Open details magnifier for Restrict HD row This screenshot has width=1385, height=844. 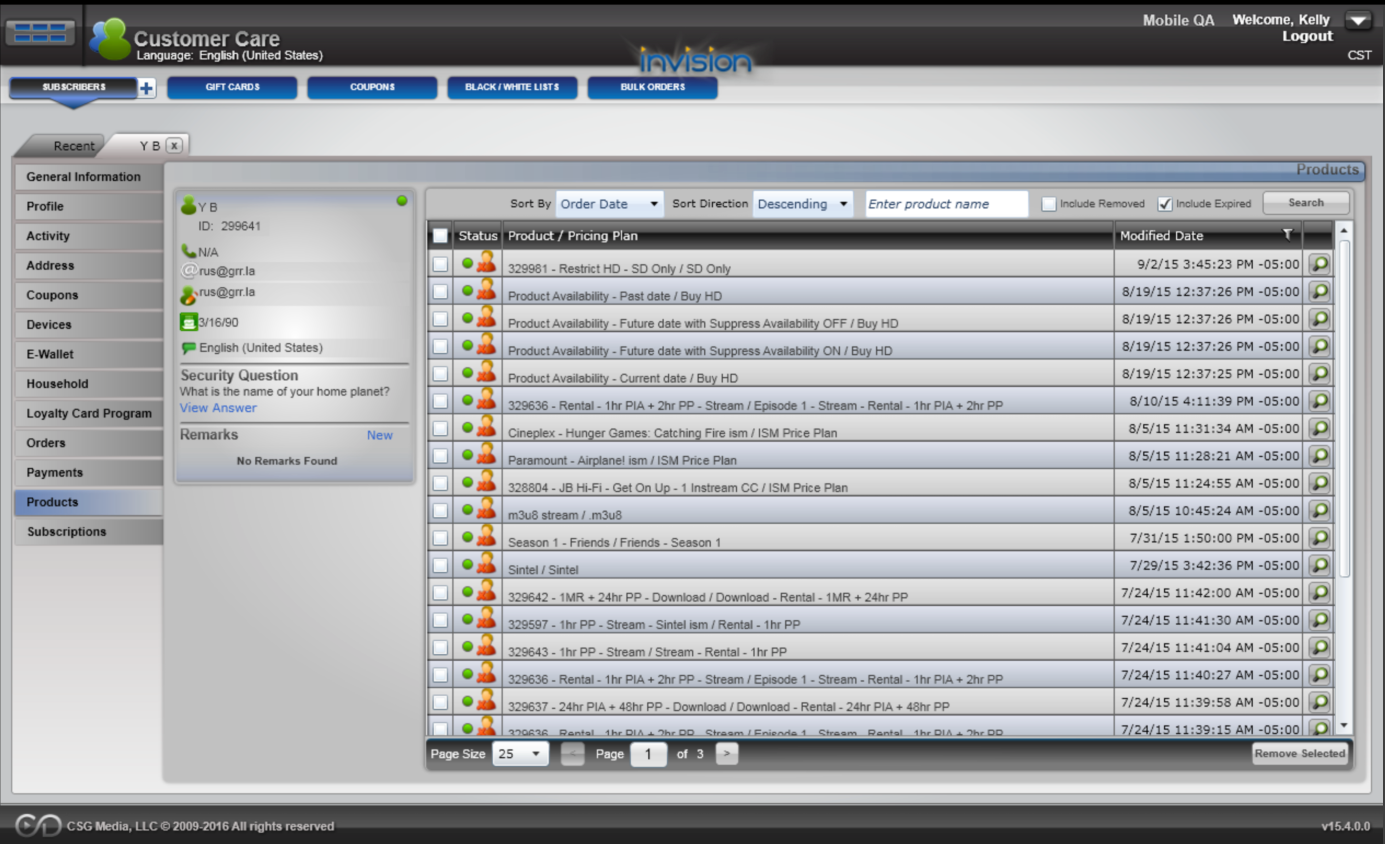tap(1320, 264)
